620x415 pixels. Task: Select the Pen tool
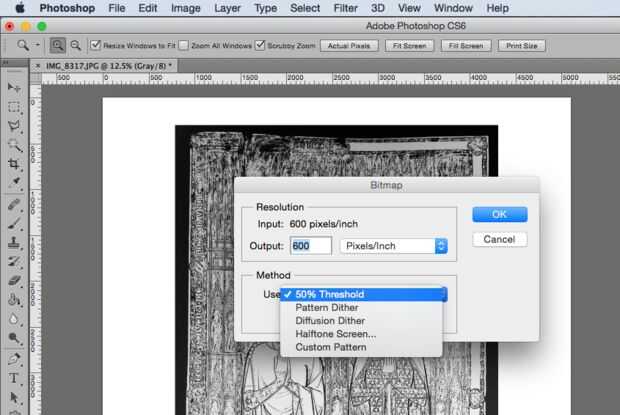tap(14, 359)
